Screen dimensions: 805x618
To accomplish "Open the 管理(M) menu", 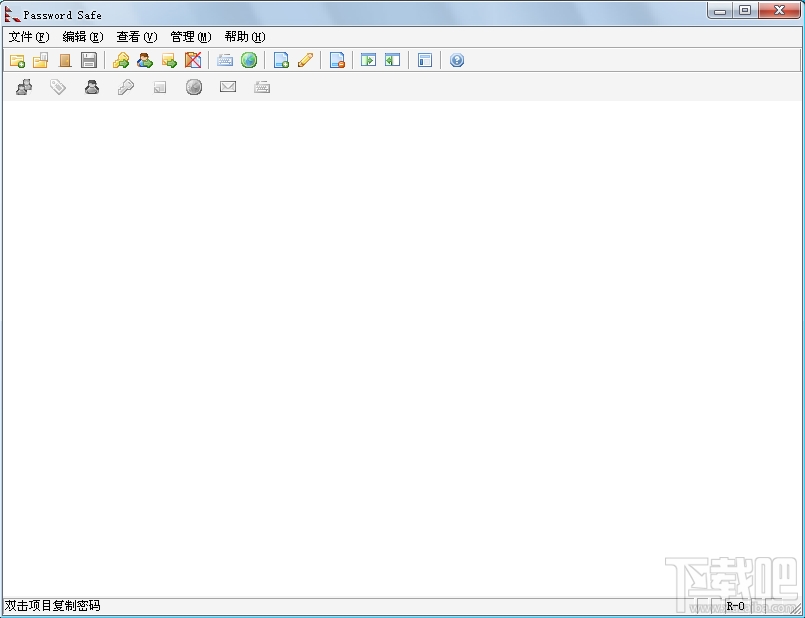I will tap(190, 37).
